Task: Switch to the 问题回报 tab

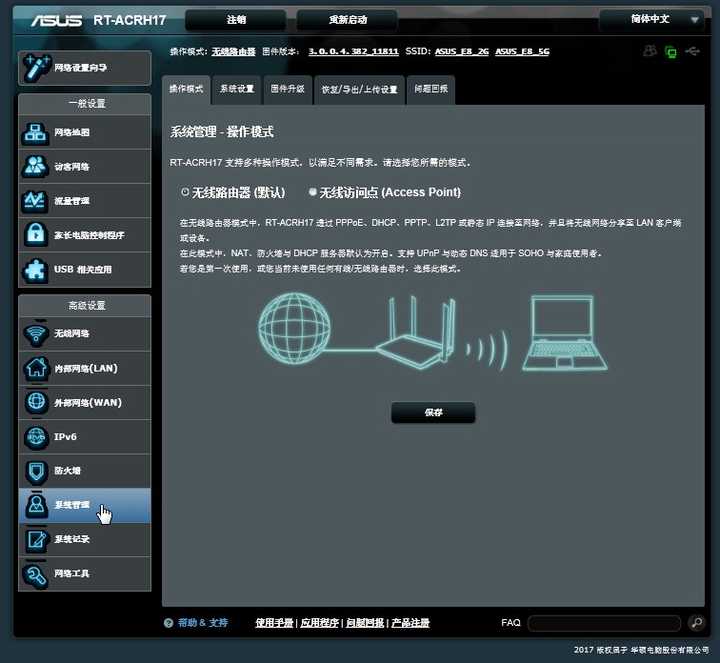Action: (x=431, y=89)
